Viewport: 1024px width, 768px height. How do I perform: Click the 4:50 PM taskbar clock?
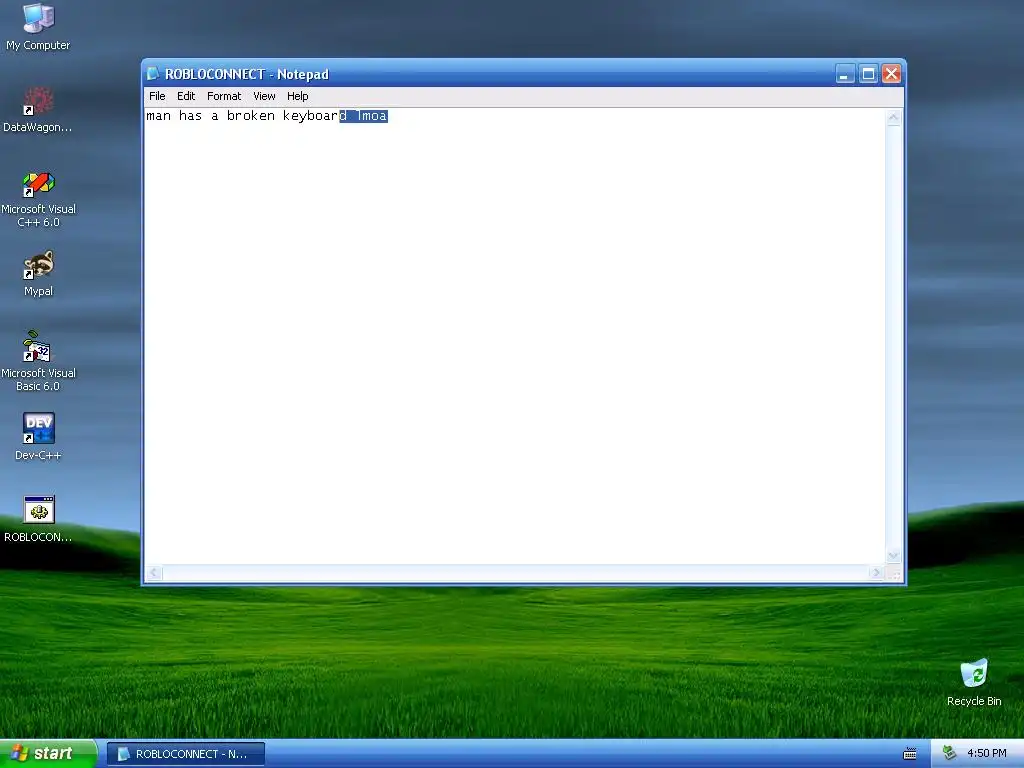(x=987, y=754)
